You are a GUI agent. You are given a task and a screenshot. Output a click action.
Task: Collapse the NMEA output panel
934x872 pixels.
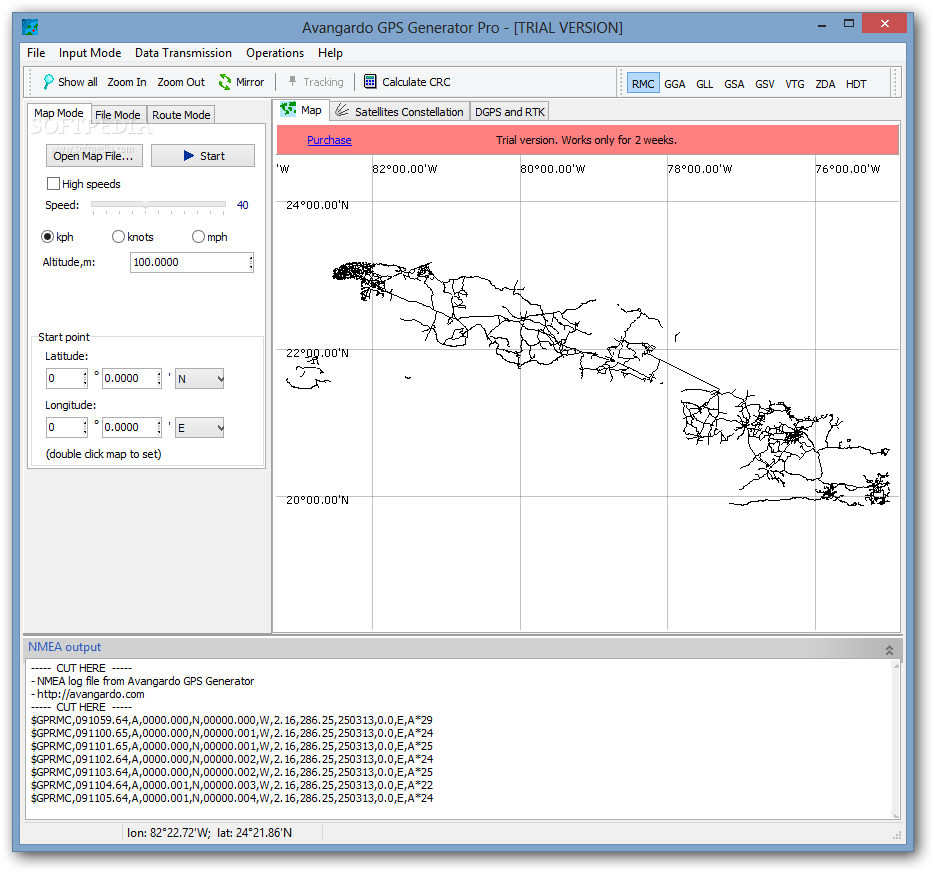coord(889,650)
